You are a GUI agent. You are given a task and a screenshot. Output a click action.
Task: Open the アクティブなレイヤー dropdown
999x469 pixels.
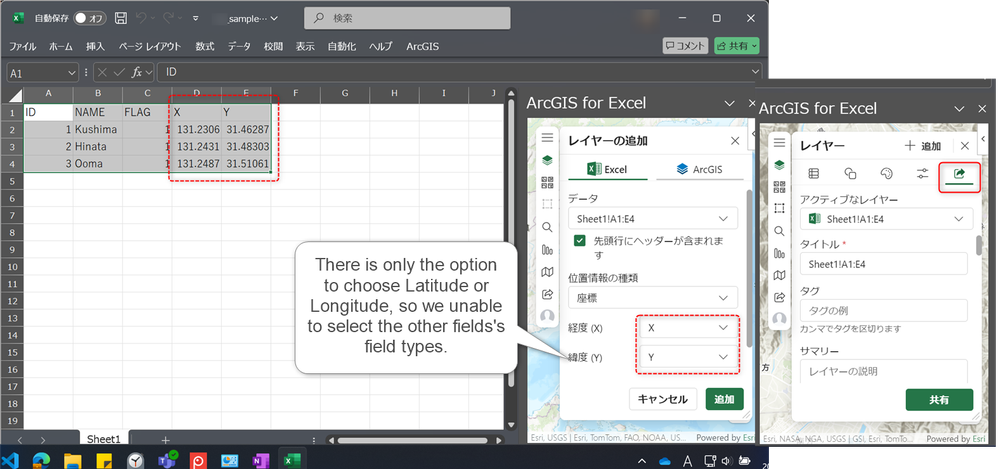coord(886,219)
